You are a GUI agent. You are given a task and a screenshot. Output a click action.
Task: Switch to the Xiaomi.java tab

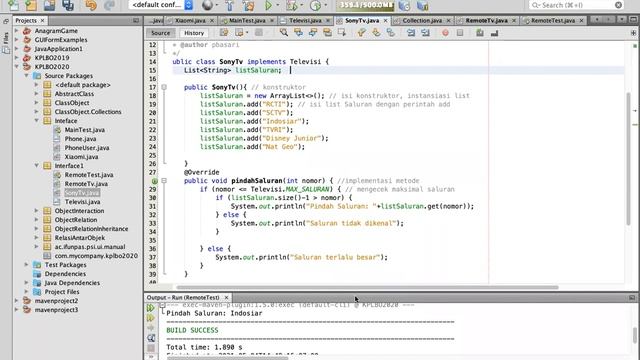tap(190, 20)
